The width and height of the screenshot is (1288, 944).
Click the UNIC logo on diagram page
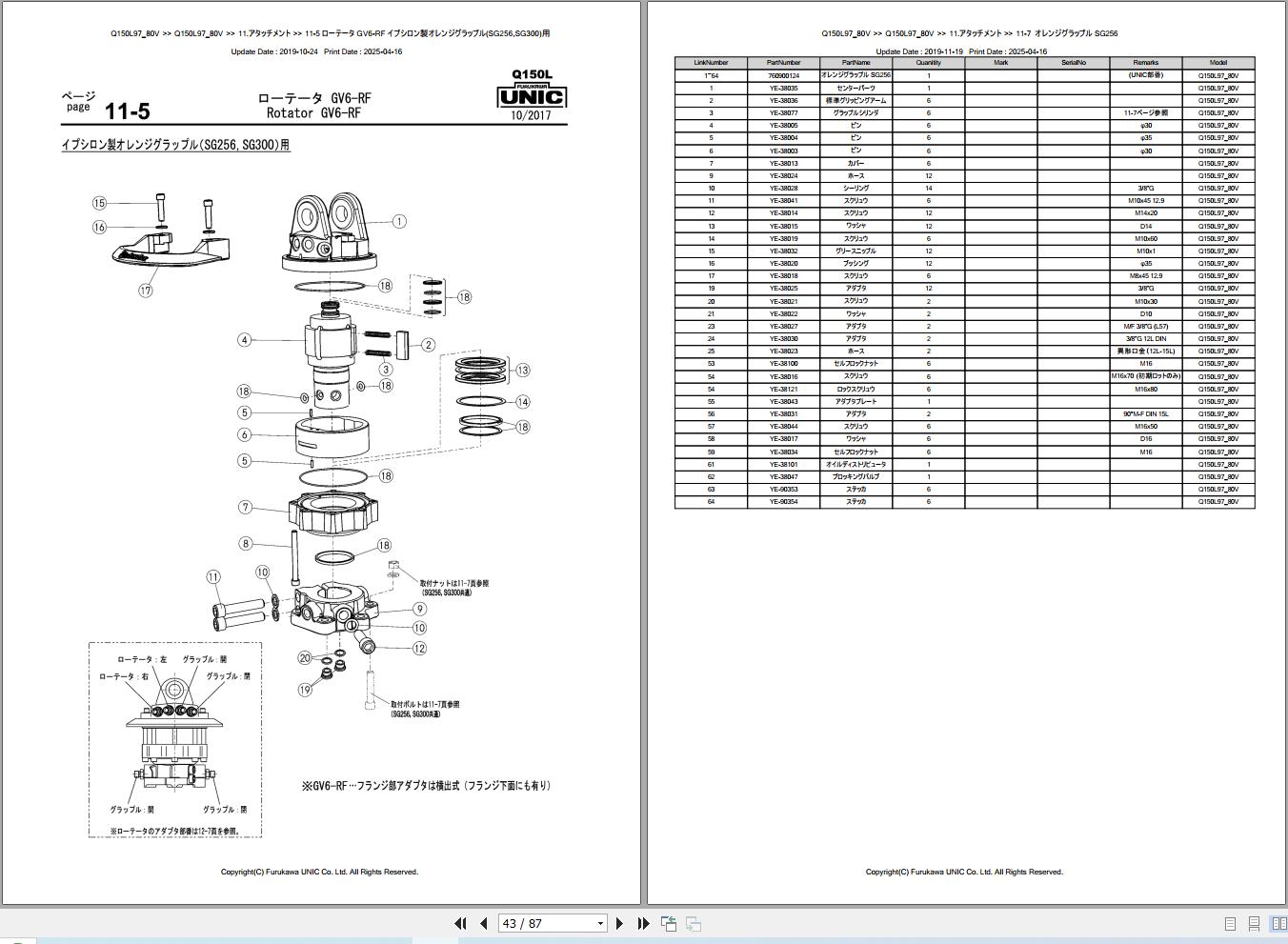coord(531,95)
